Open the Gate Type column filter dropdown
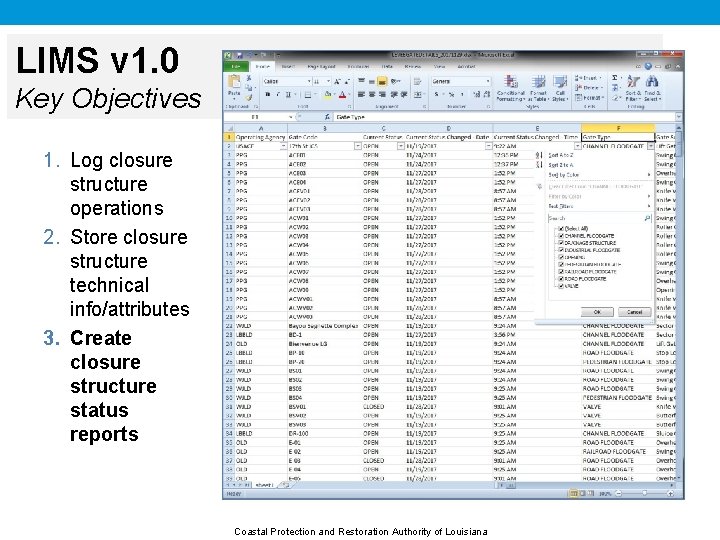 651,146
